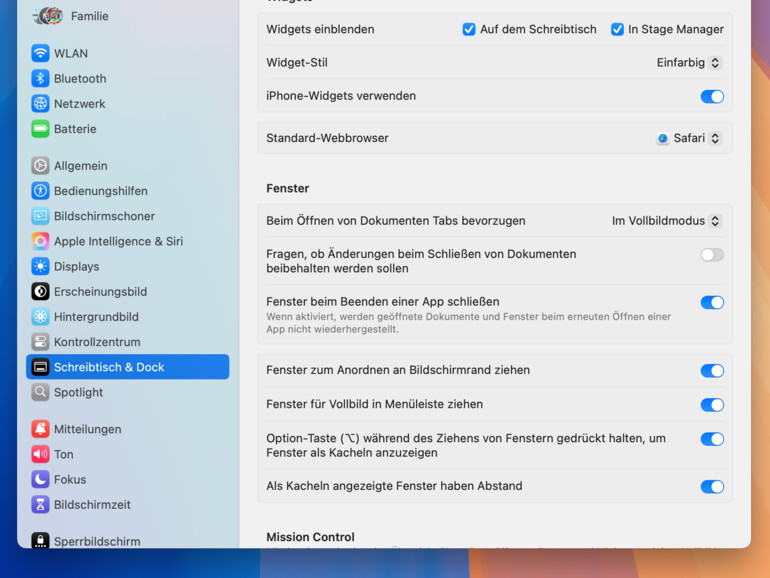Click the Schreibtisch & Dock icon
This screenshot has width=770, height=578.
pyautogui.click(x=40, y=367)
